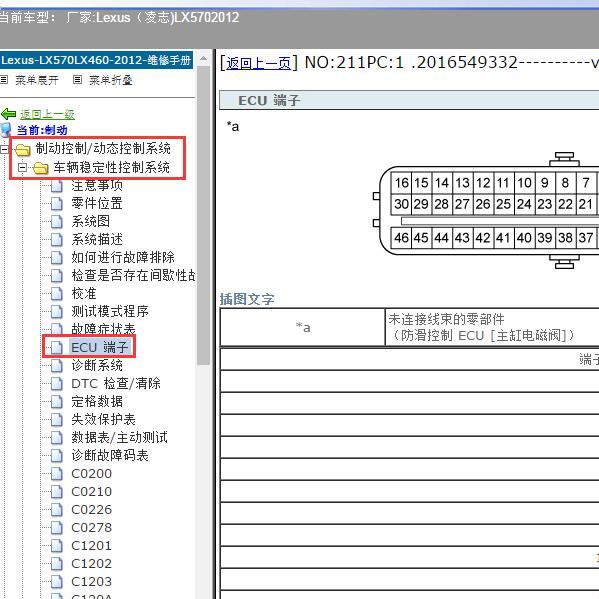The height and width of the screenshot is (599, 599).
Task: Click the page icon beside DTC 检查/清除
Action: (x=57, y=384)
